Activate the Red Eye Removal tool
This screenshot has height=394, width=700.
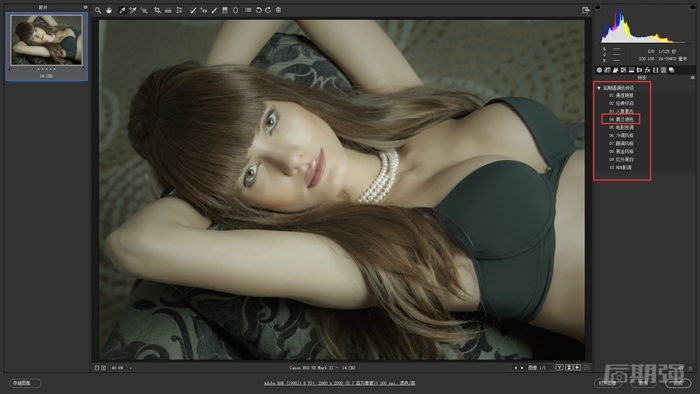pyautogui.click(x=204, y=10)
